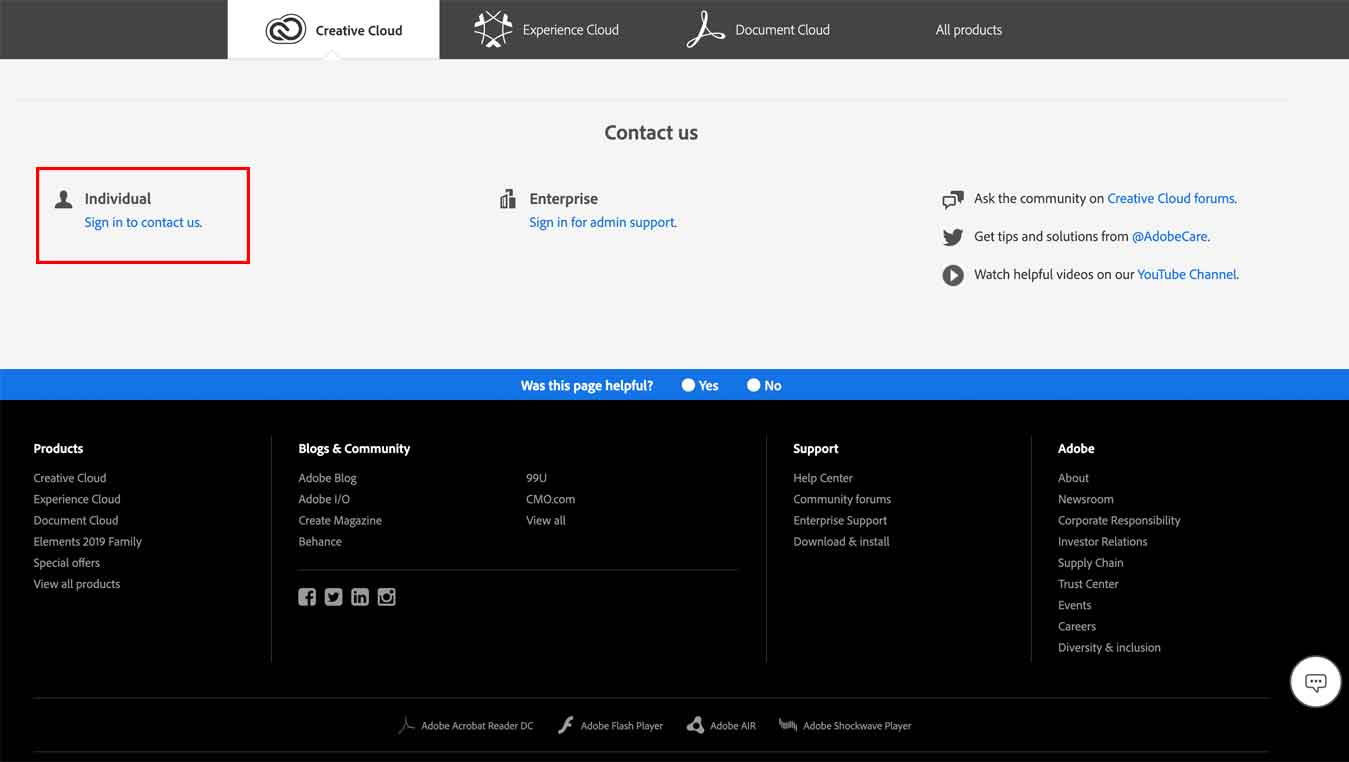
Task: Visit the @AdobeCare link
Action: 1169,236
